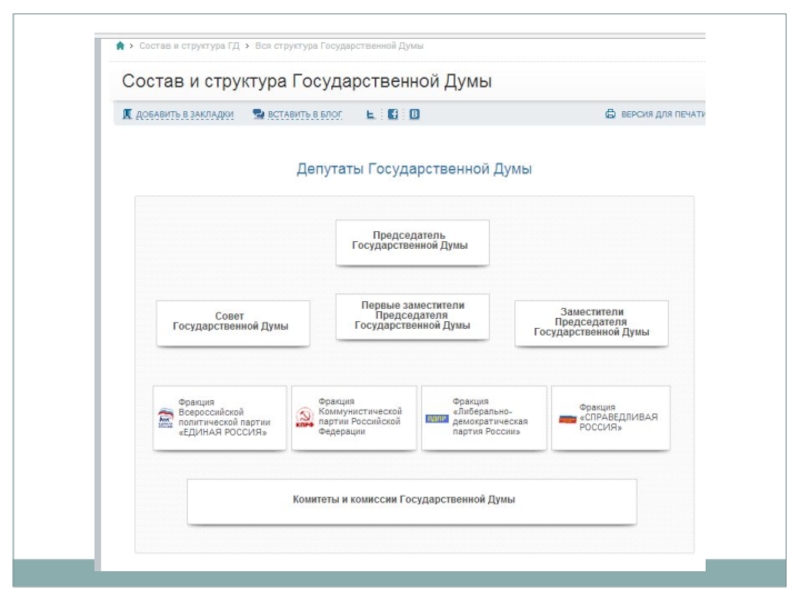The height and width of the screenshot is (600, 800).
Task: Share the page via the VKontakte icon
Action: [414, 114]
